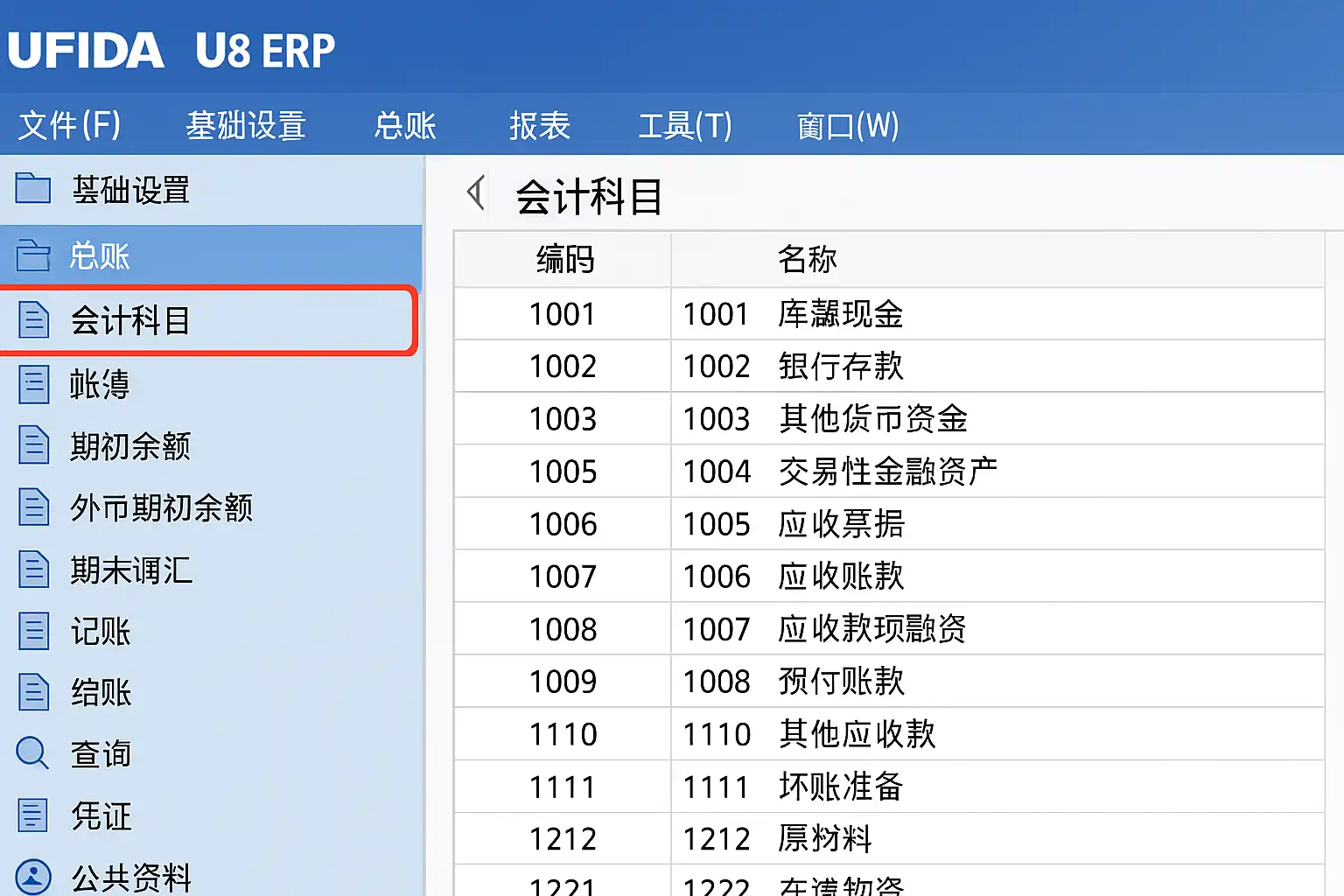Click the 应收票据 name cell
The width and height of the screenshot is (1344, 896).
[997, 524]
